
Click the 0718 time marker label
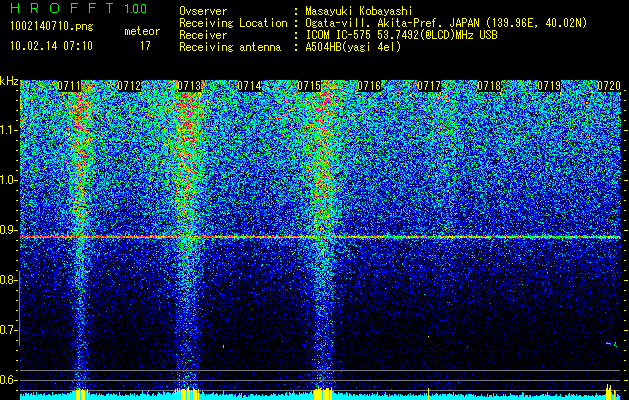[x=489, y=86]
